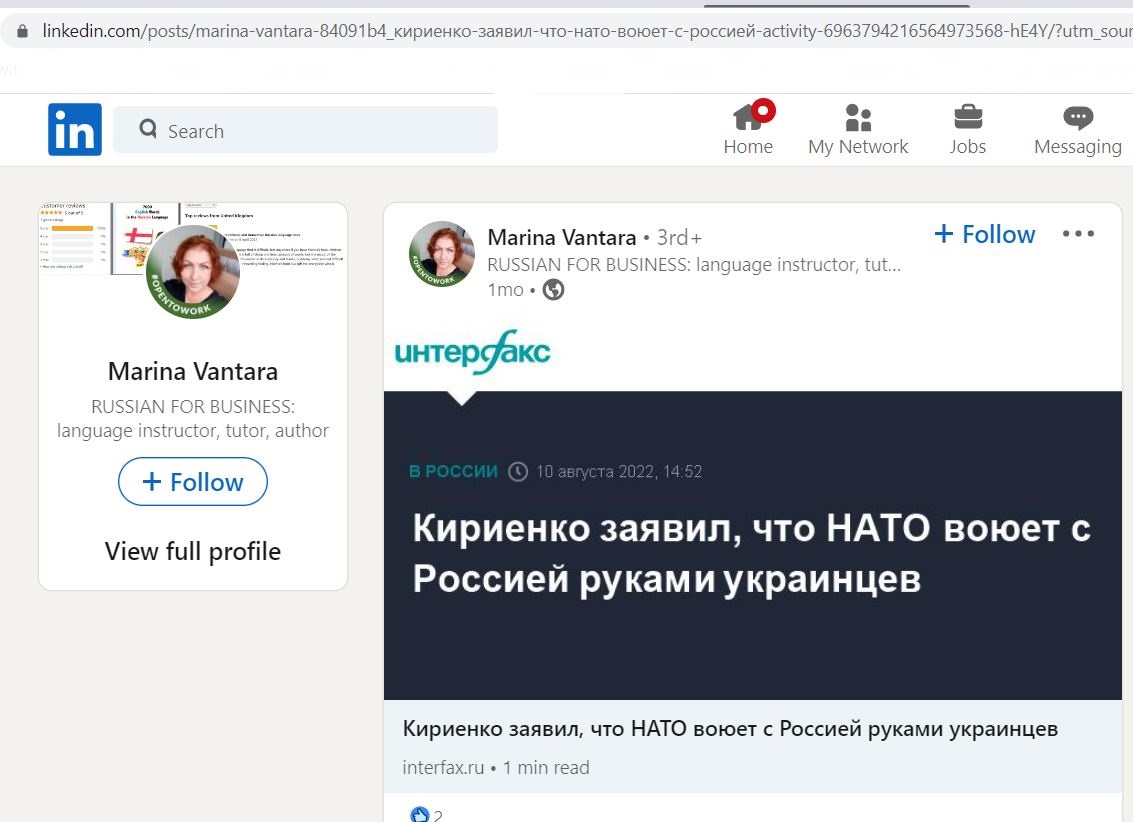Click the Follow button in the profile card

tap(193, 482)
